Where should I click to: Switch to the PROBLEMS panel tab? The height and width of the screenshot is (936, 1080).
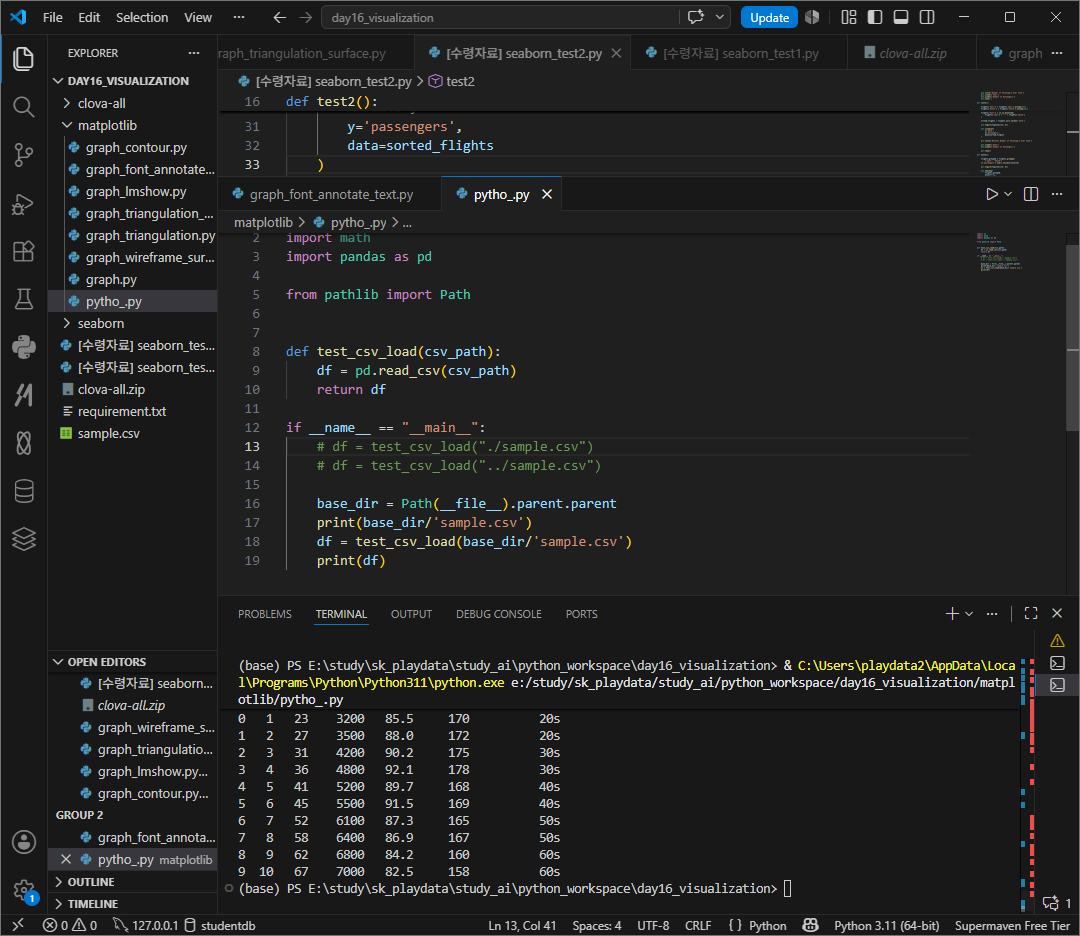264,614
